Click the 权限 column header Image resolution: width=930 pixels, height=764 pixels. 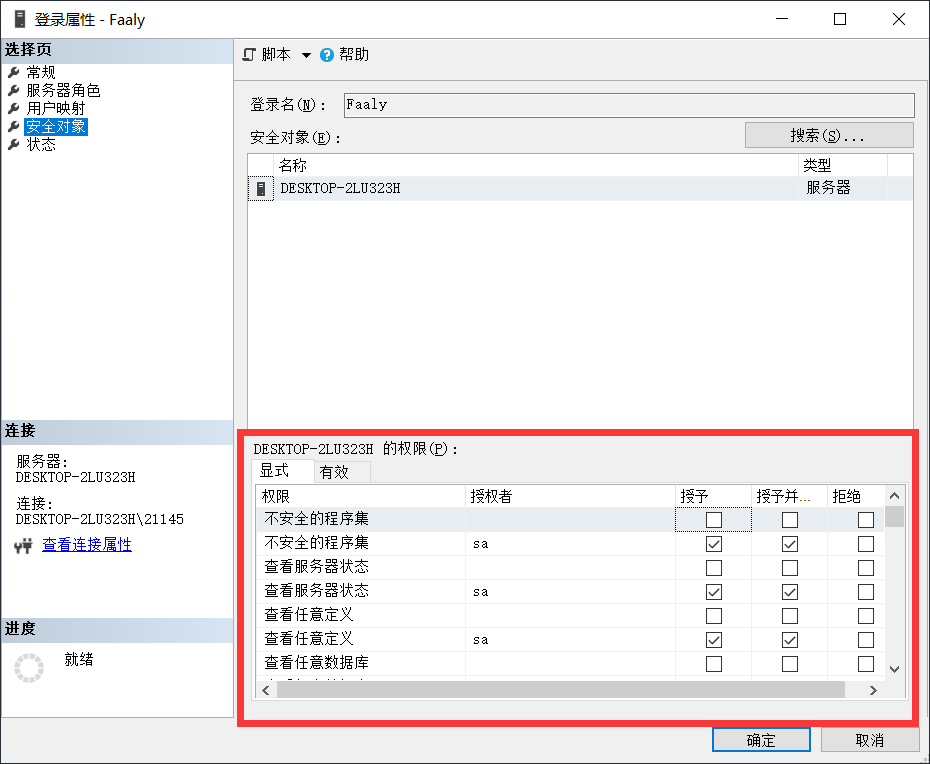pyautogui.click(x=361, y=496)
